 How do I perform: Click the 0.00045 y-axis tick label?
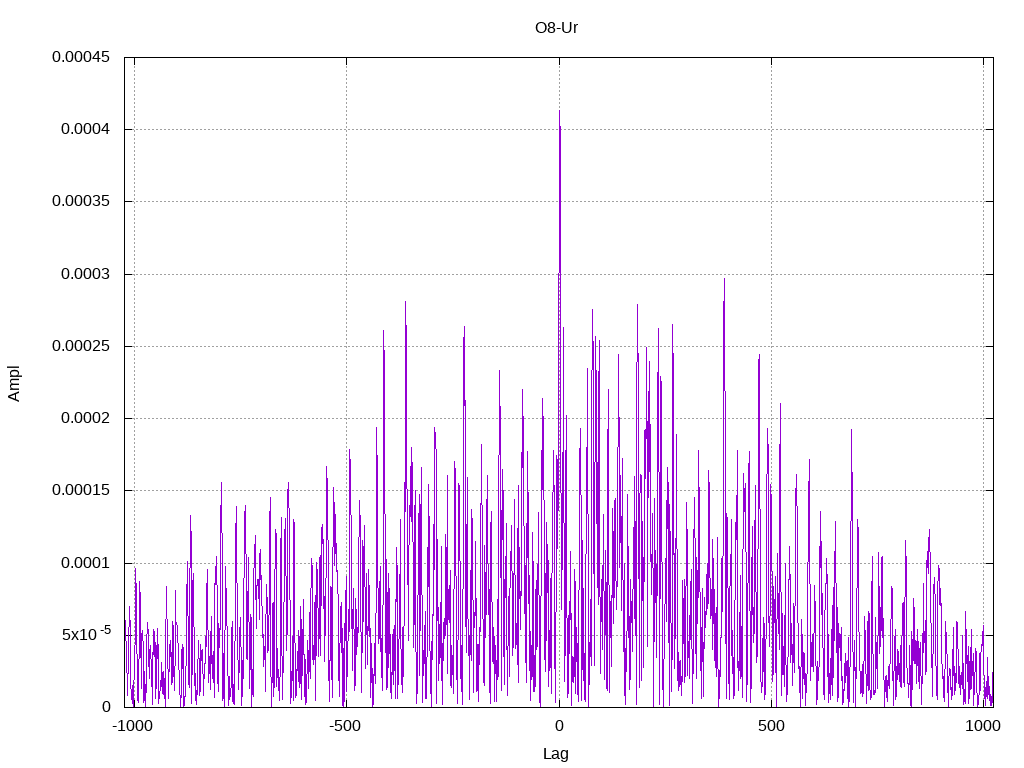coord(81,57)
